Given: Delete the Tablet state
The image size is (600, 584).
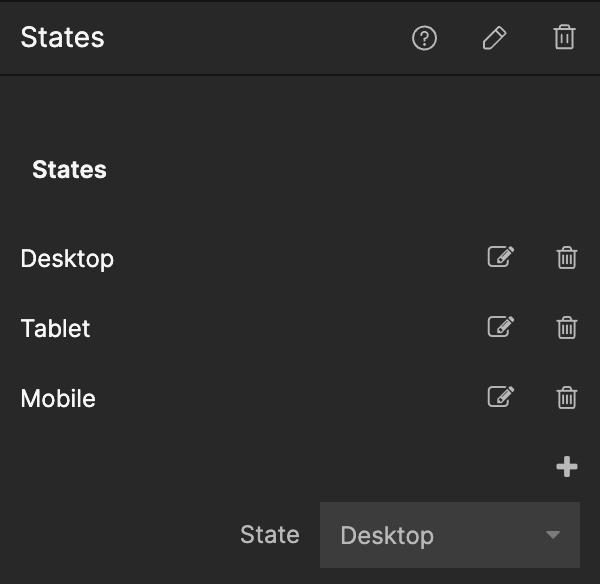Looking at the screenshot, I should [566, 328].
